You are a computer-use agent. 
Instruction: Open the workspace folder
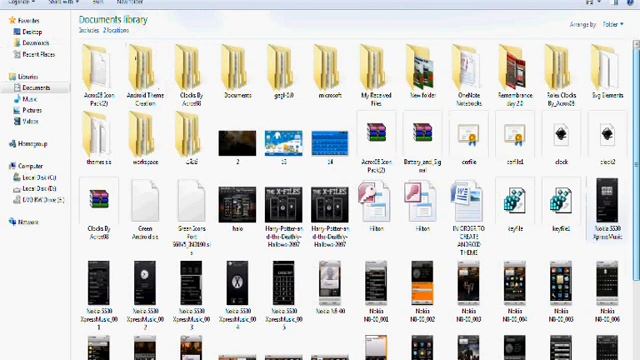coord(145,139)
